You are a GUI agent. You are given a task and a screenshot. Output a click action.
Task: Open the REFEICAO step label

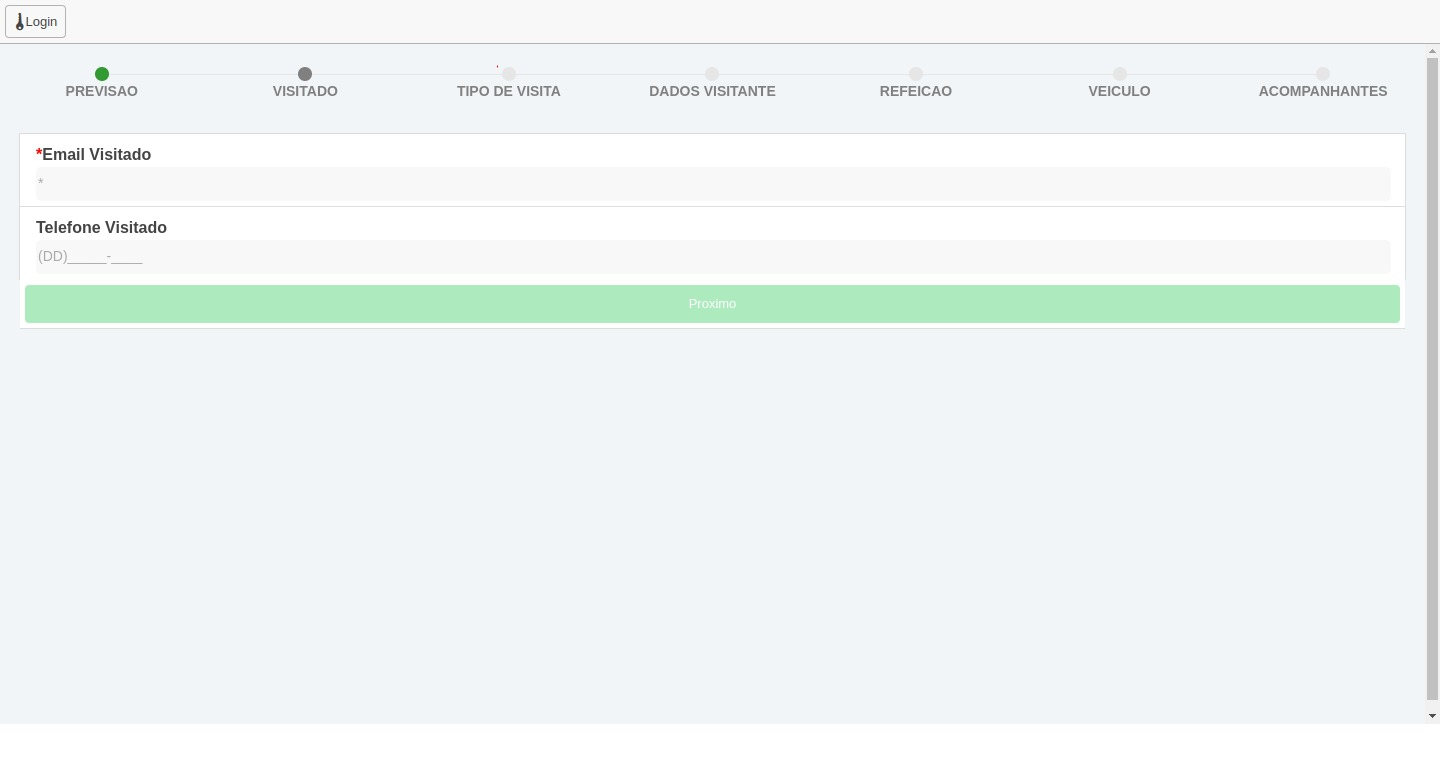(916, 91)
